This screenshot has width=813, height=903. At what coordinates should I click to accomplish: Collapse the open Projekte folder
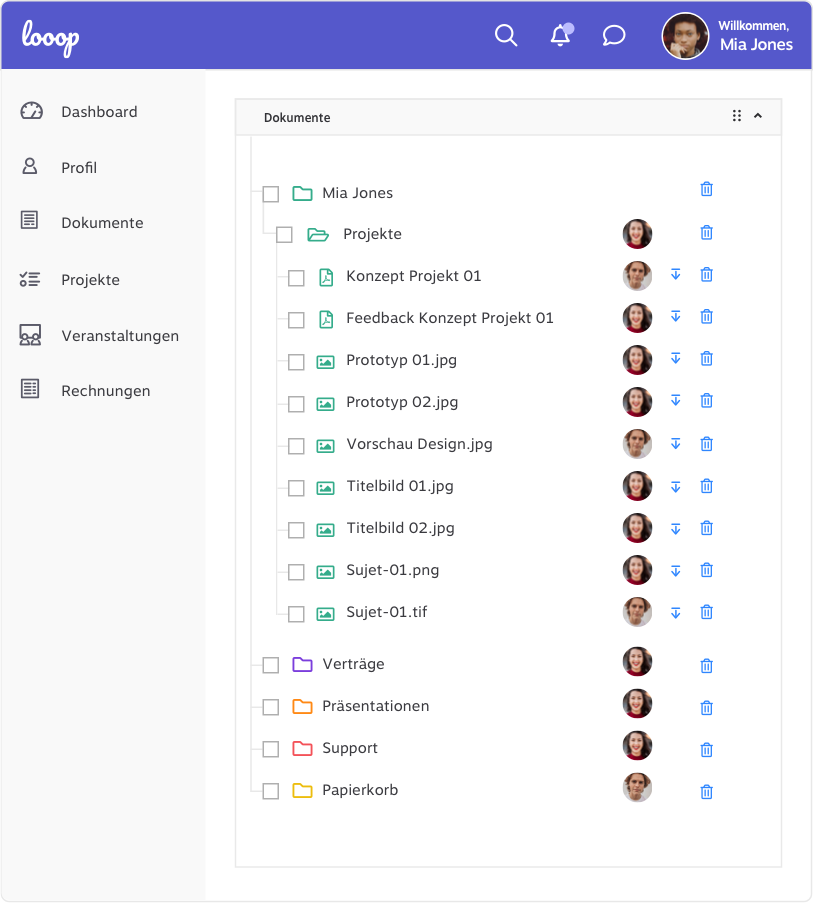pyautogui.click(x=318, y=235)
